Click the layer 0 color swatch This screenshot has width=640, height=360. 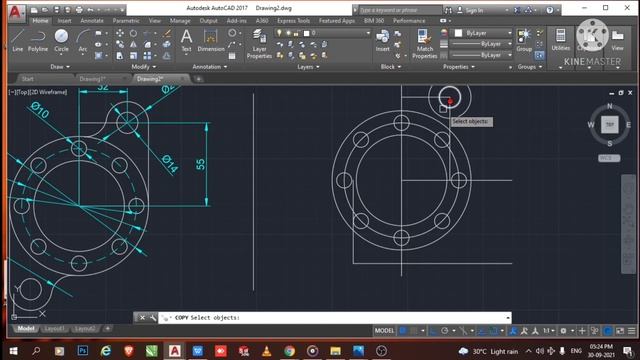[307, 33]
